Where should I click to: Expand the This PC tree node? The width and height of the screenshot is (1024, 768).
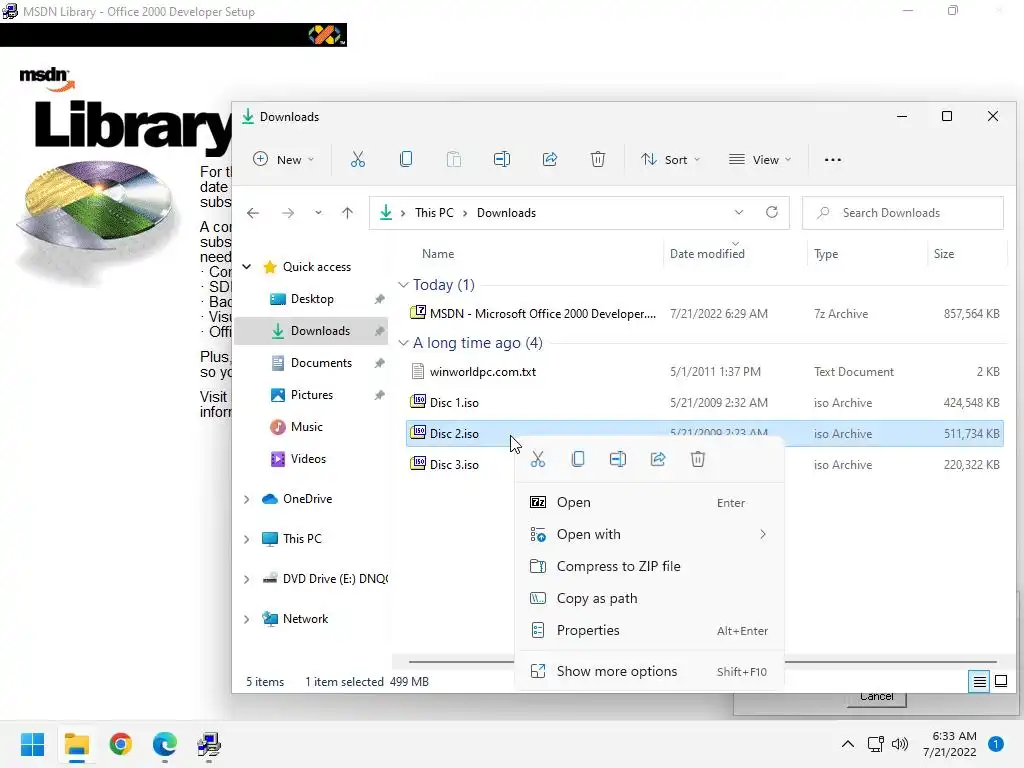click(x=247, y=539)
